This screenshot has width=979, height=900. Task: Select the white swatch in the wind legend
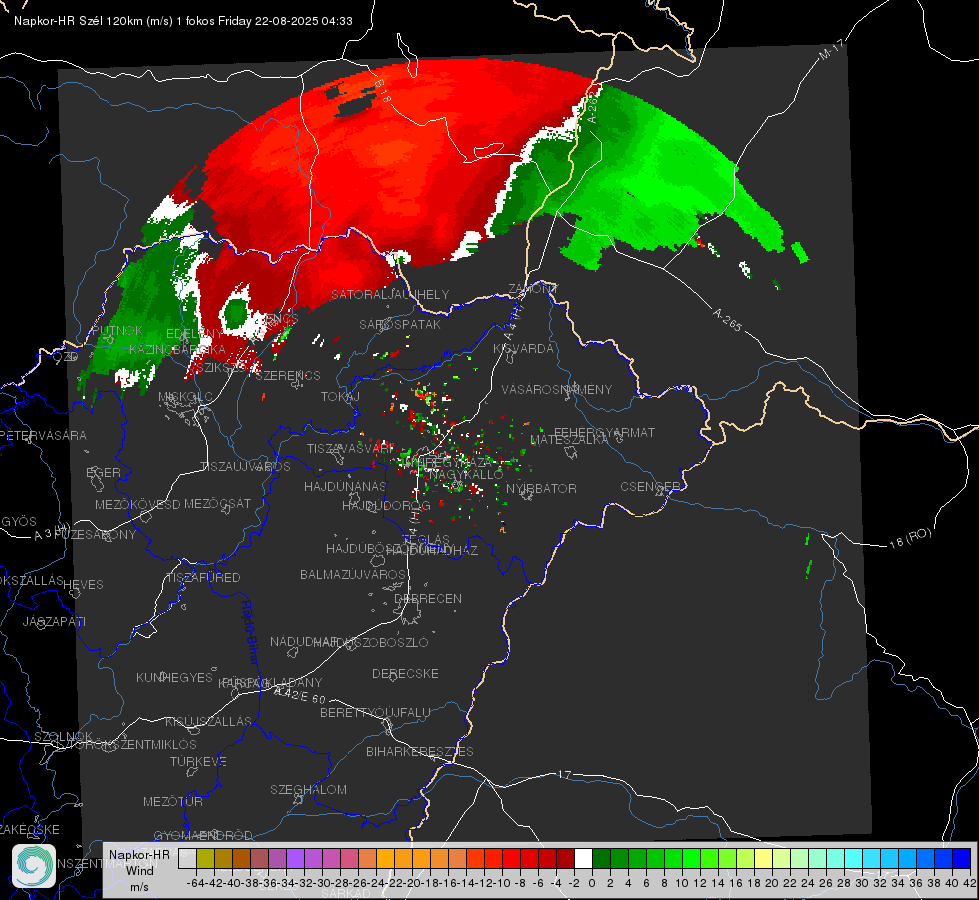(x=583, y=858)
